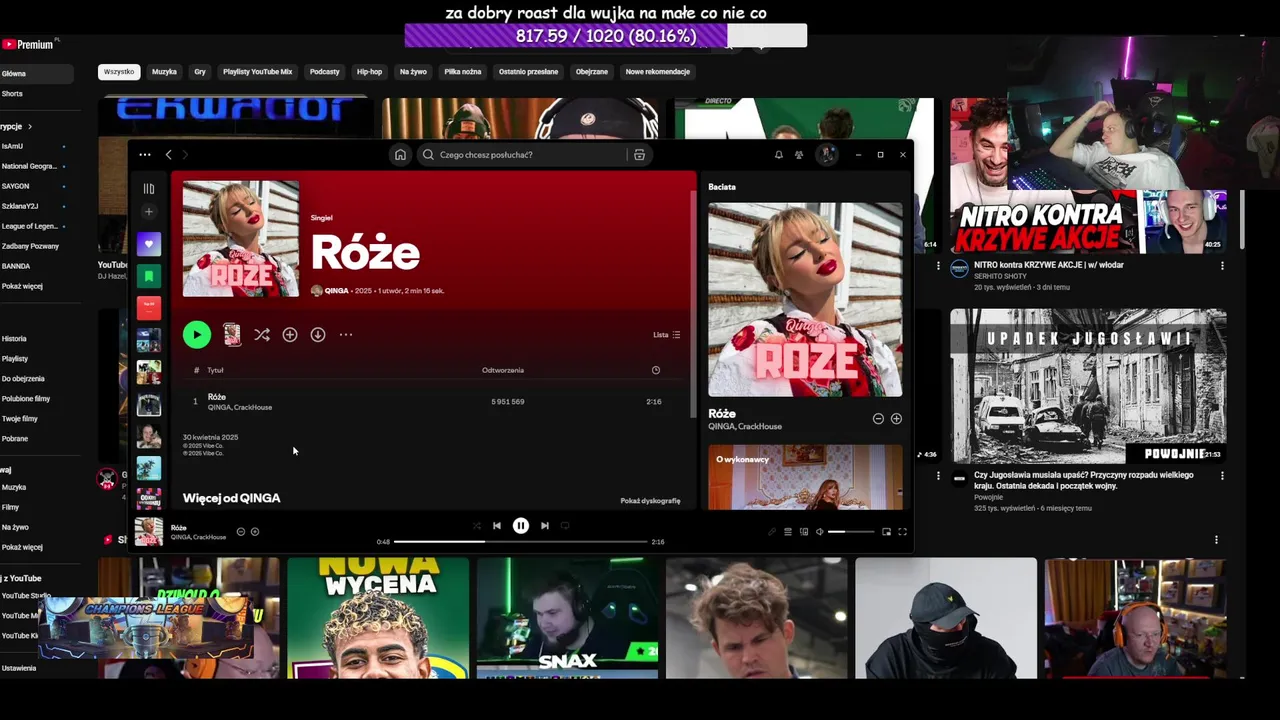Click the minus icon in the Baciata panel

pyautogui.click(x=878, y=419)
